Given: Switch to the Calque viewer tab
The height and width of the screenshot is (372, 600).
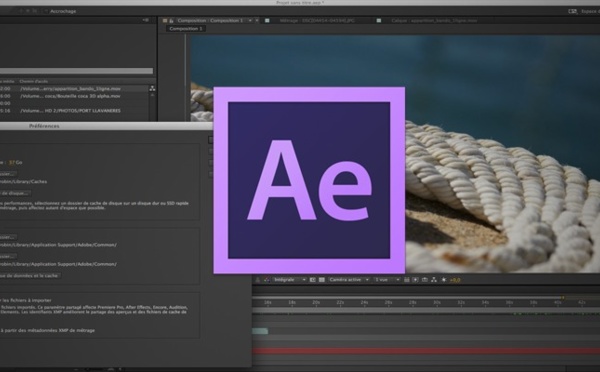Looking at the screenshot, I should [x=434, y=21].
